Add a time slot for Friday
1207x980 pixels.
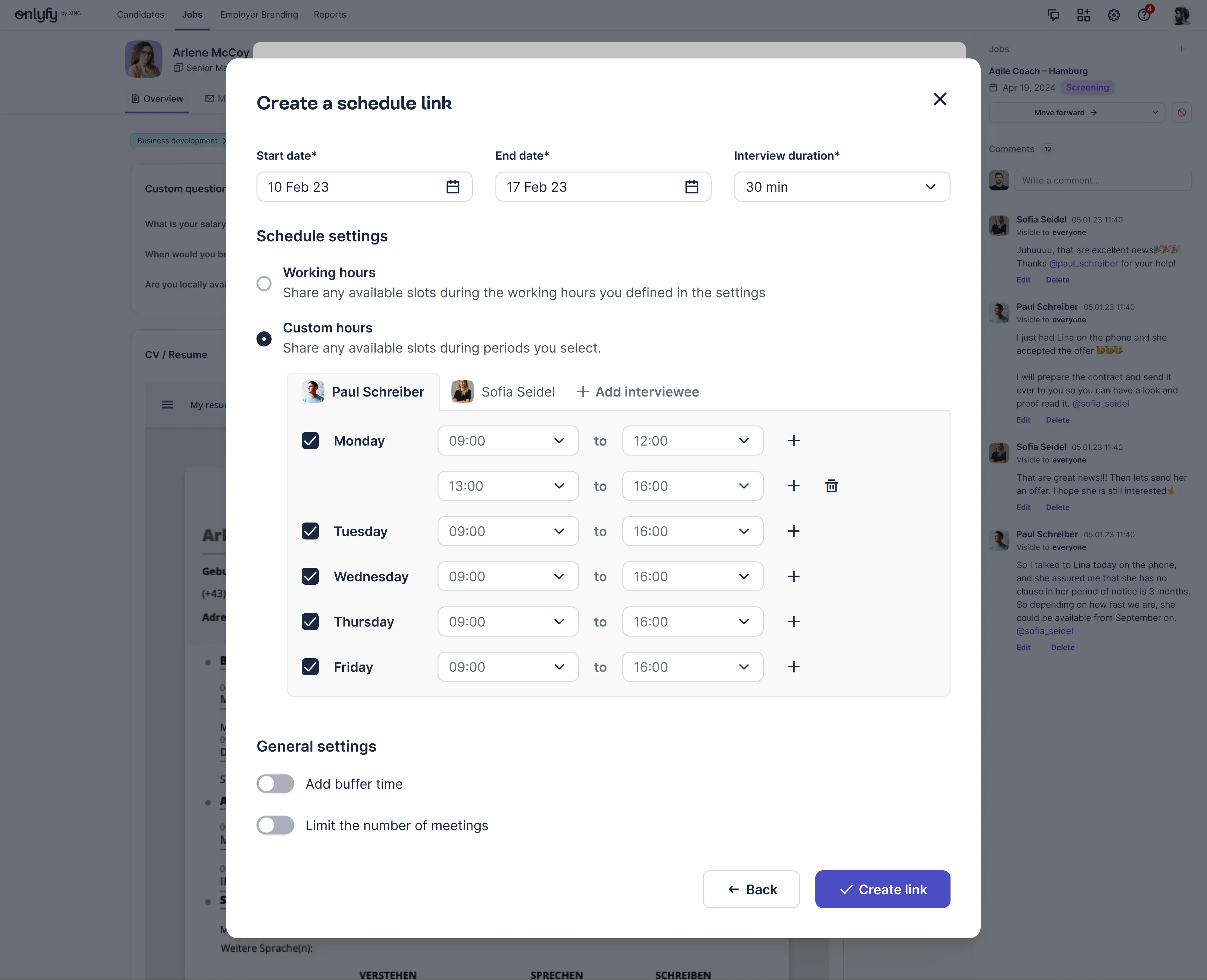(794, 667)
